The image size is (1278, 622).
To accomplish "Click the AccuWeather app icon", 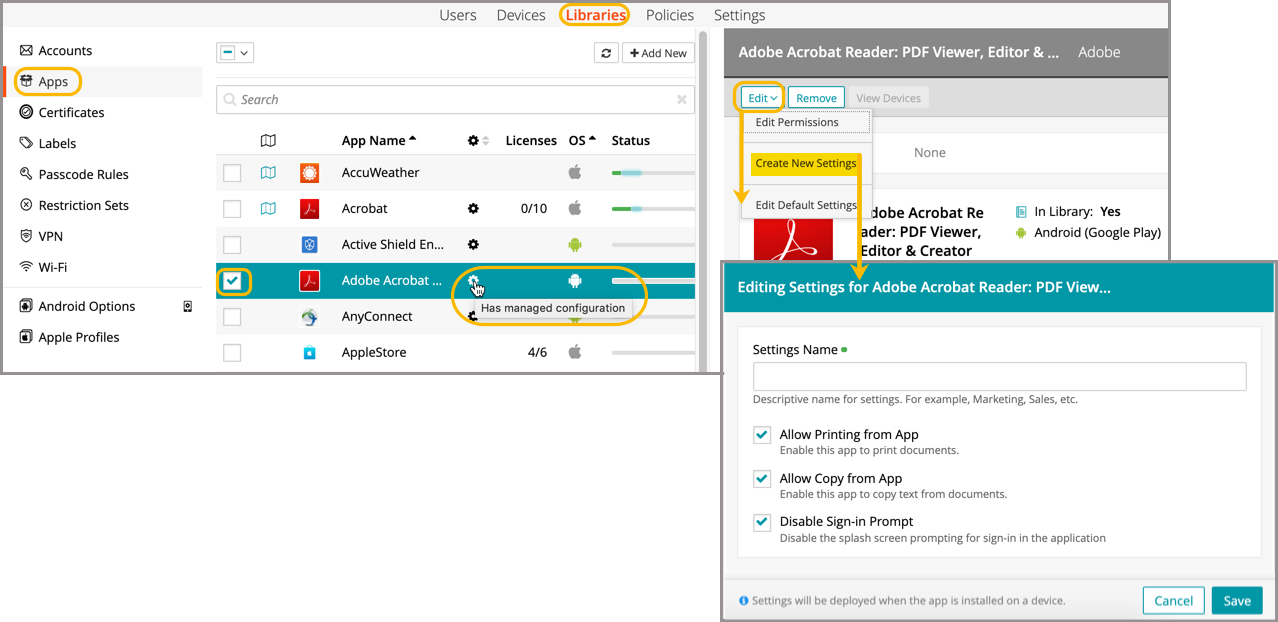I will (x=310, y=173).
